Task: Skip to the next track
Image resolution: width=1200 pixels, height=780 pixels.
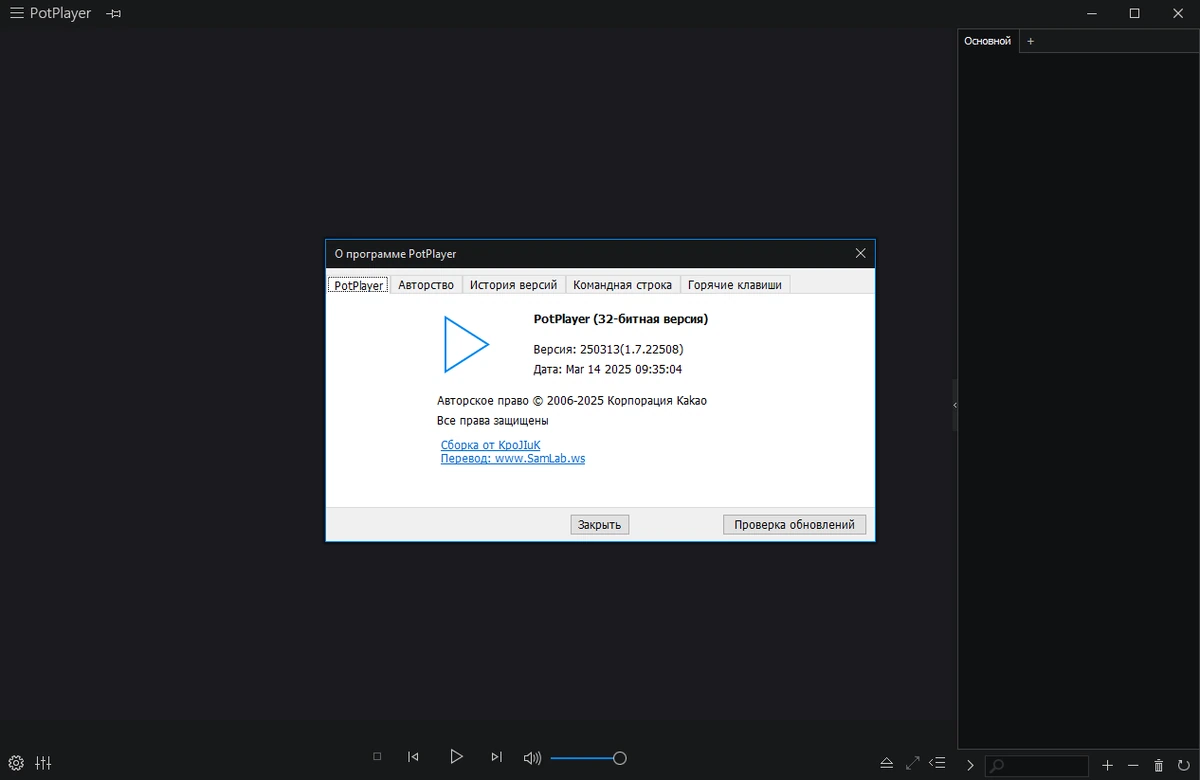Action: pyautogui.click(x=496, y=757)
